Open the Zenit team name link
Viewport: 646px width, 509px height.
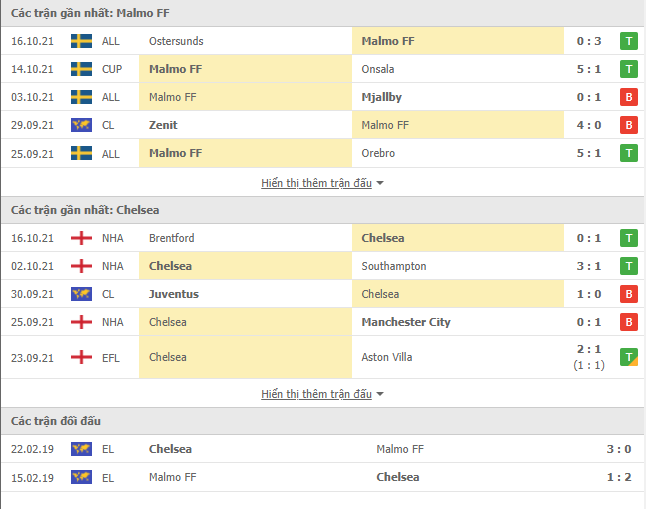pyautogui.click(x=163, y=125)
